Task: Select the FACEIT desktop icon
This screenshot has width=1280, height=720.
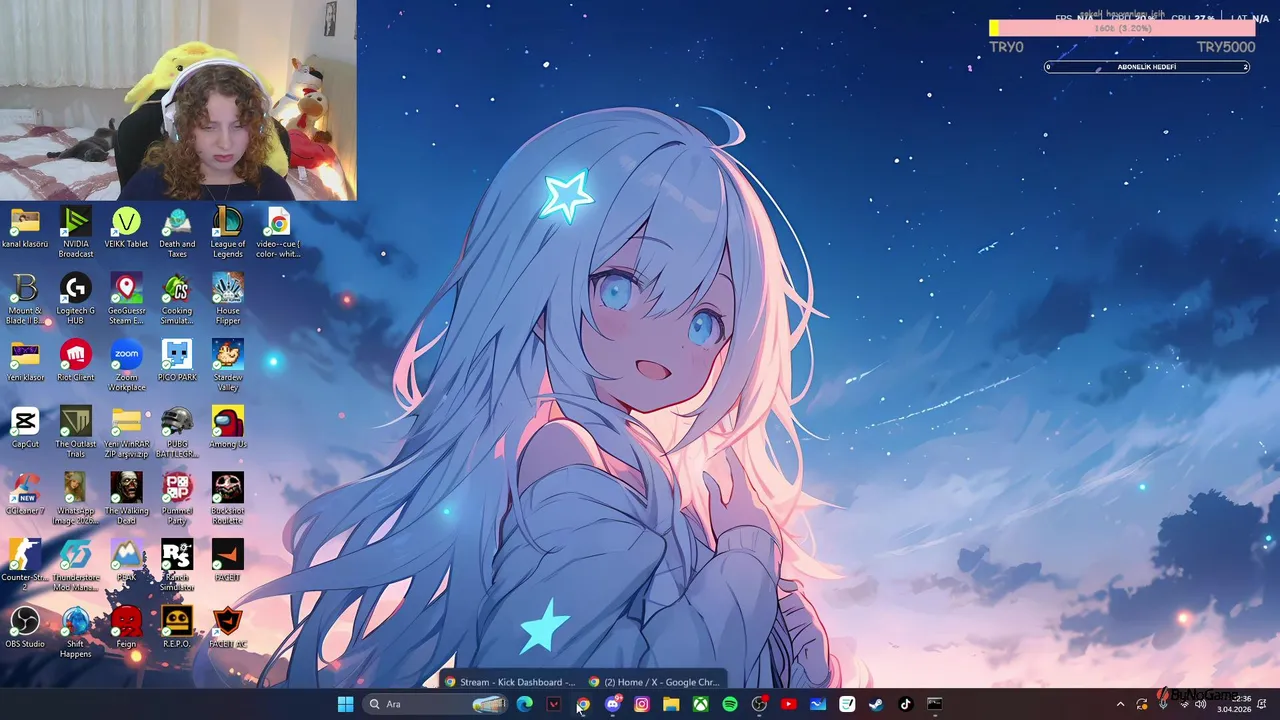Action: coord(228,562)
